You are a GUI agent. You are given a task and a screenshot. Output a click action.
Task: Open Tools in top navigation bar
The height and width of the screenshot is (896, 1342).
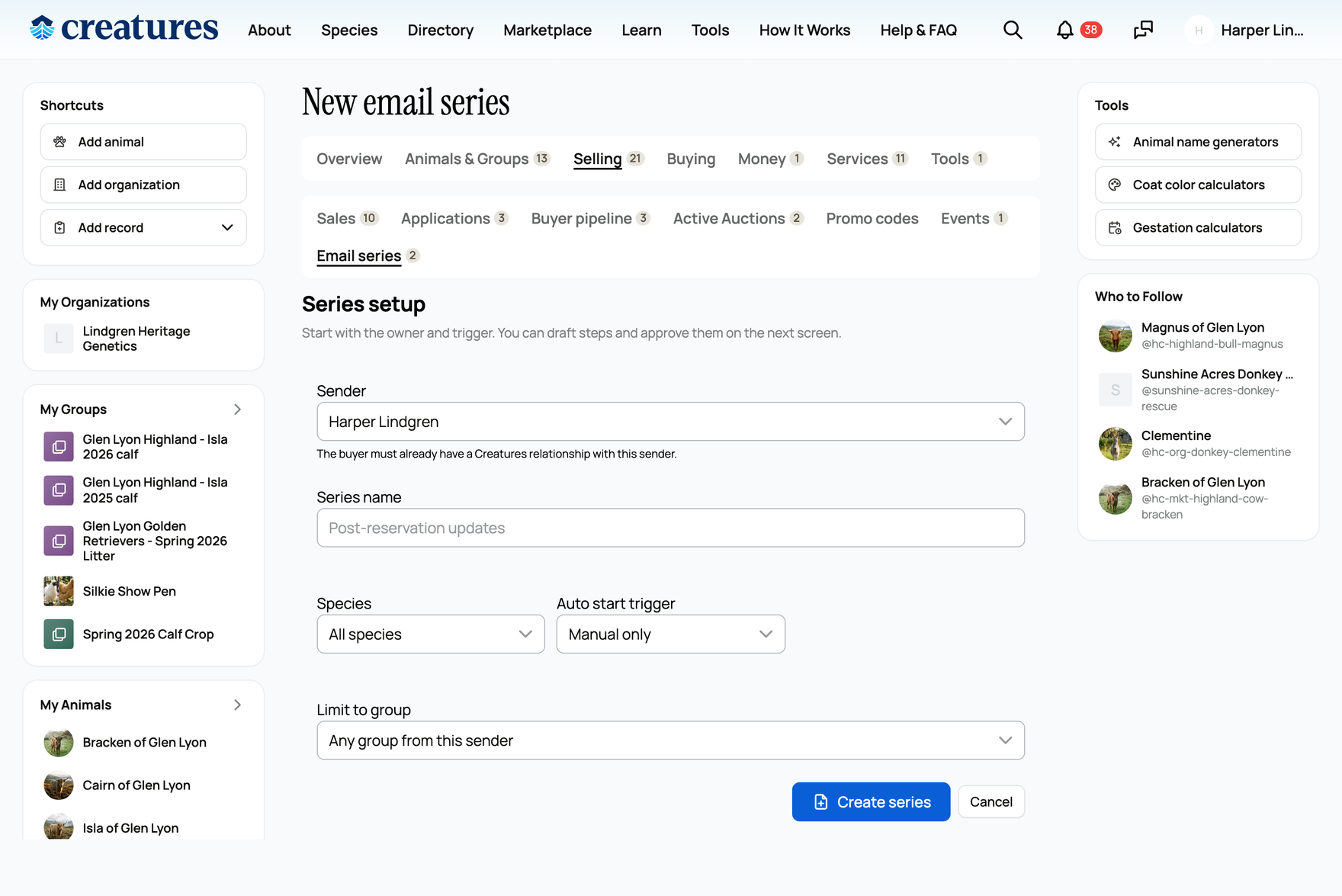click(x=710, y=30)
